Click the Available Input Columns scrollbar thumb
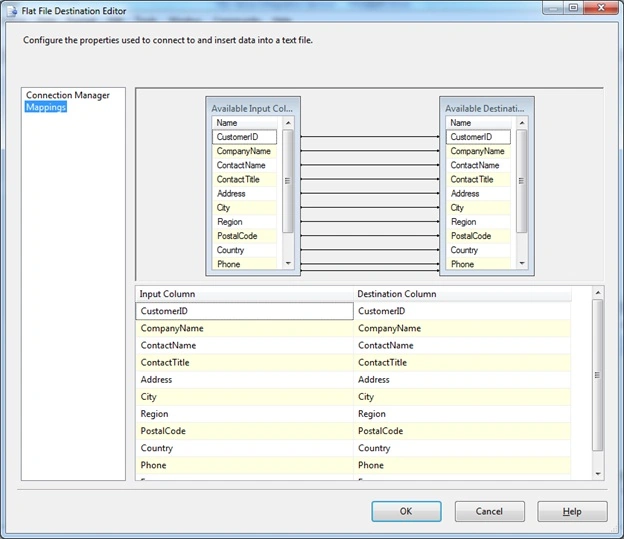 click(288, 181)
